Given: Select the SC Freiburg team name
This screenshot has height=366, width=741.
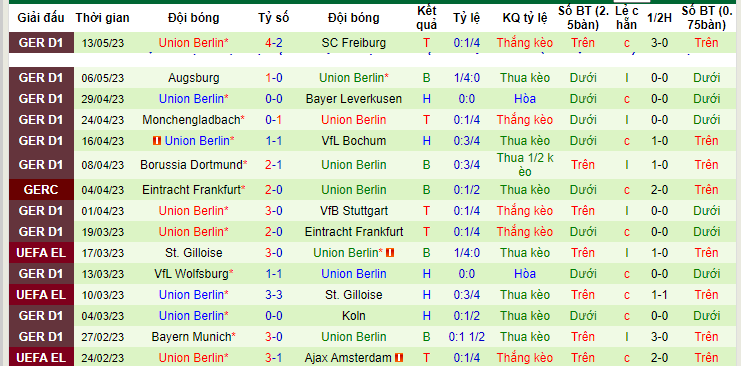Looking at the screenshot, I should tap(353, 43).
